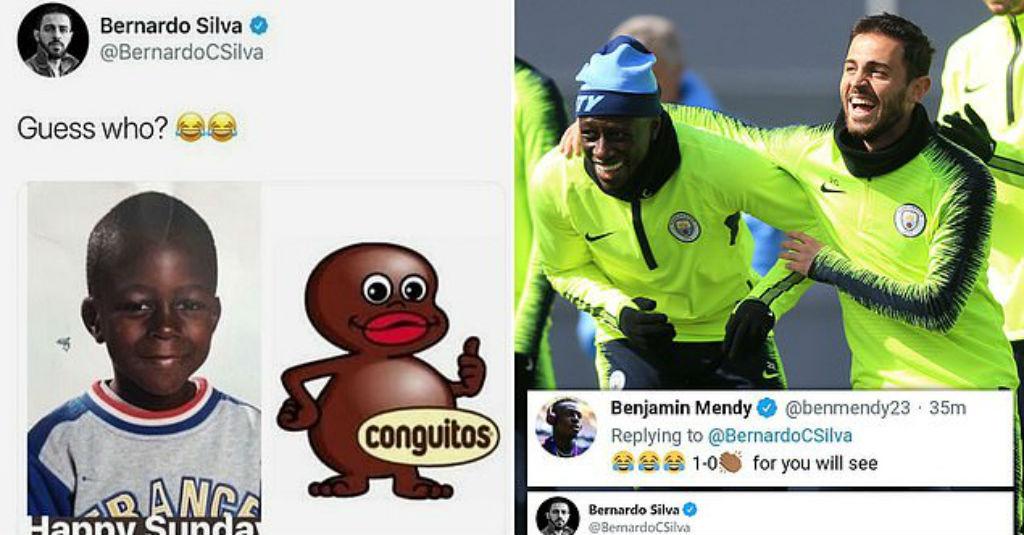This screenshot has width=1024, height=535.
Task: Open the bottom Bernardo Silva name link
Action: (x=633, y=510)
